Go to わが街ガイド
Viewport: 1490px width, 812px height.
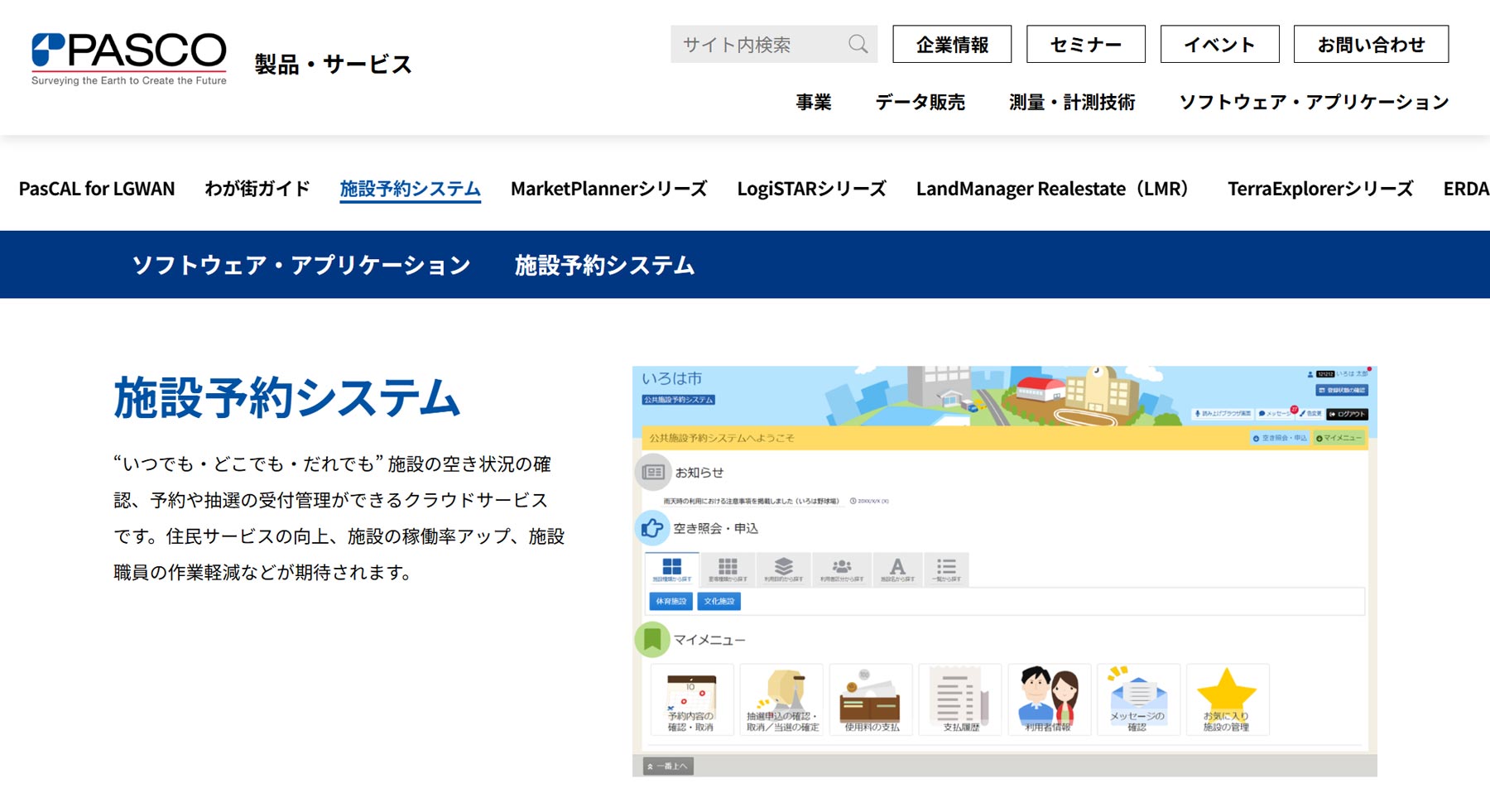(257, 189)
